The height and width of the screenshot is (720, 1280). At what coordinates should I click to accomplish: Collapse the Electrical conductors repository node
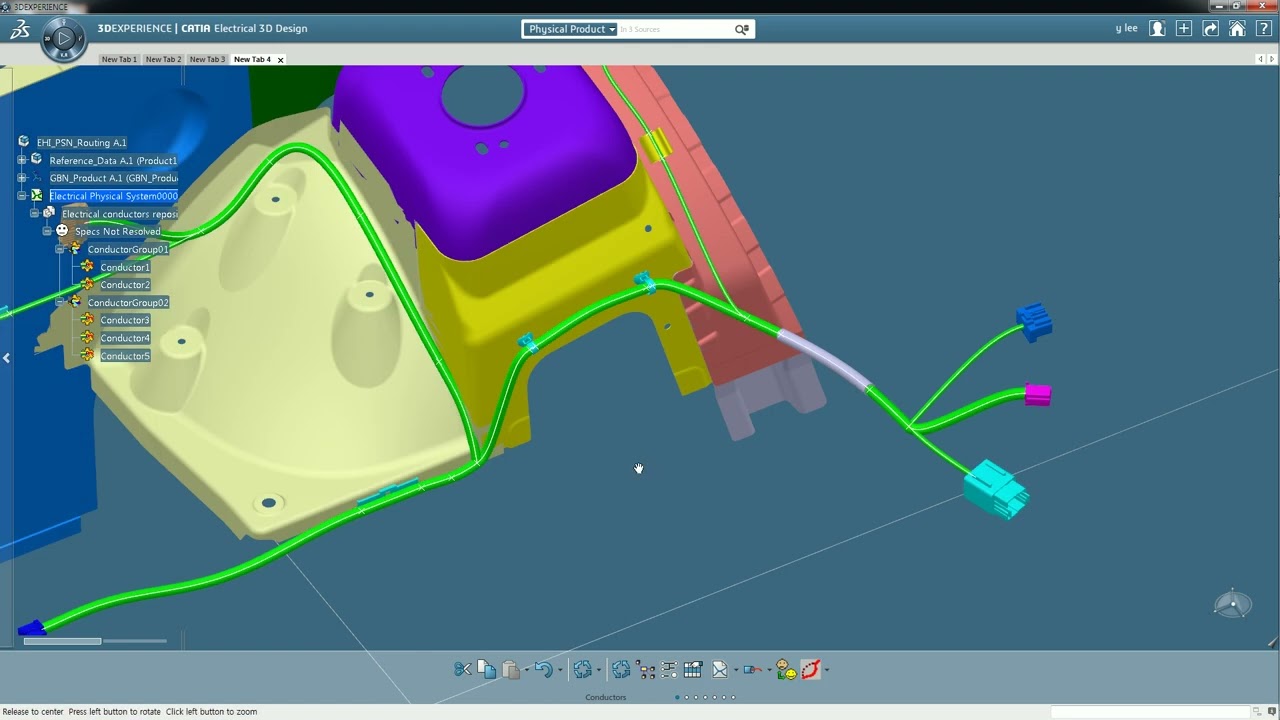coord(34,213)
